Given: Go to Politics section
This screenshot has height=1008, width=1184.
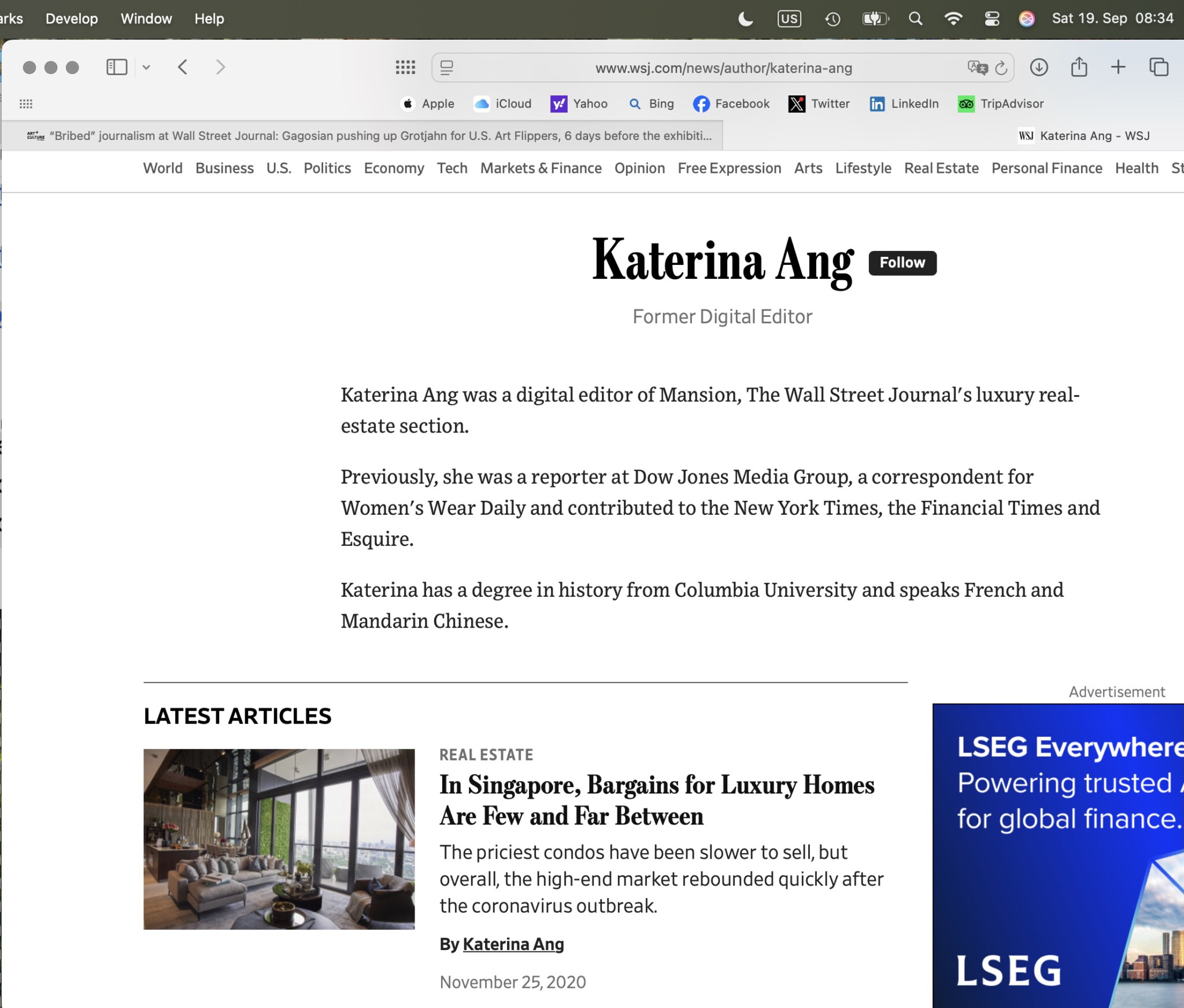Looking at the screenshot, I should pos(327,168).
